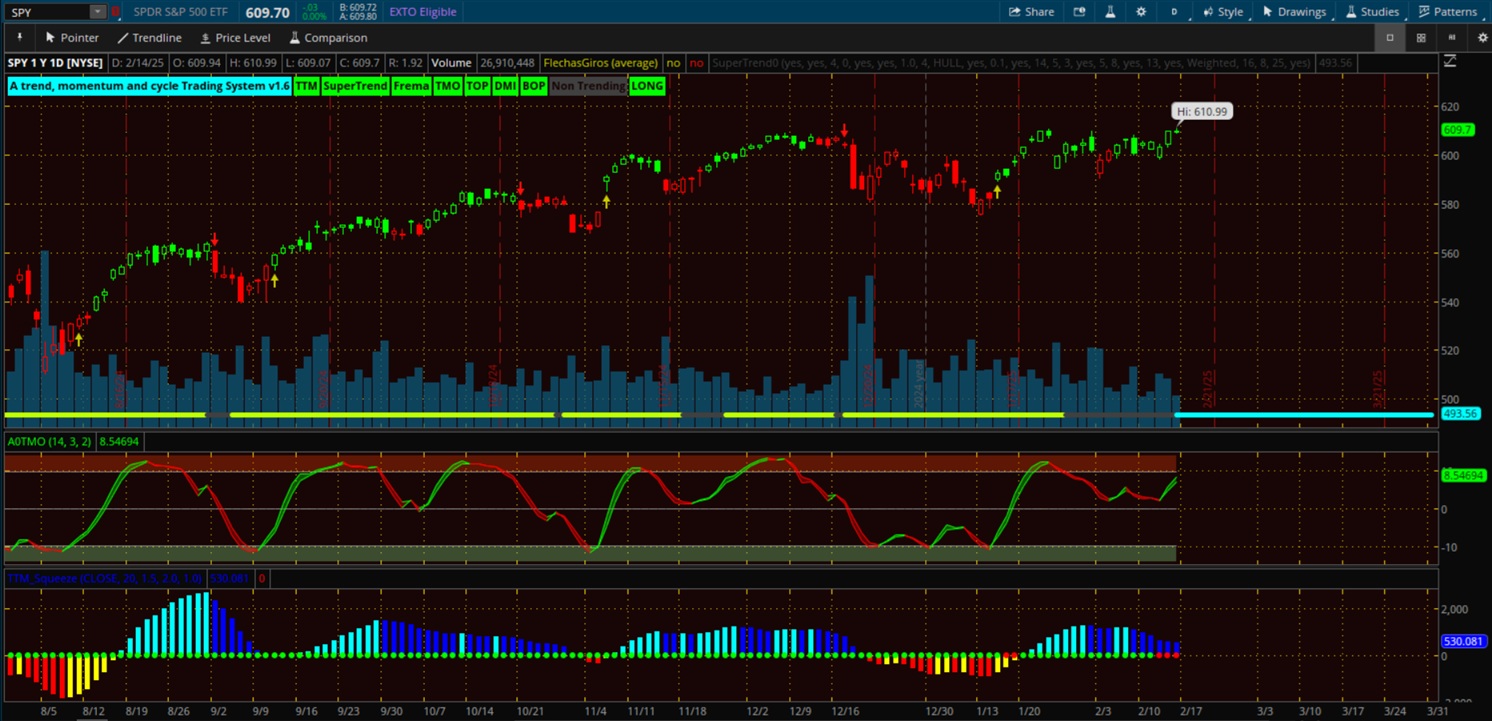This screenshot has height=721, width=1492.
Task: Click the price axis auto-scale icon
Action: click(x=1450, y=62)
